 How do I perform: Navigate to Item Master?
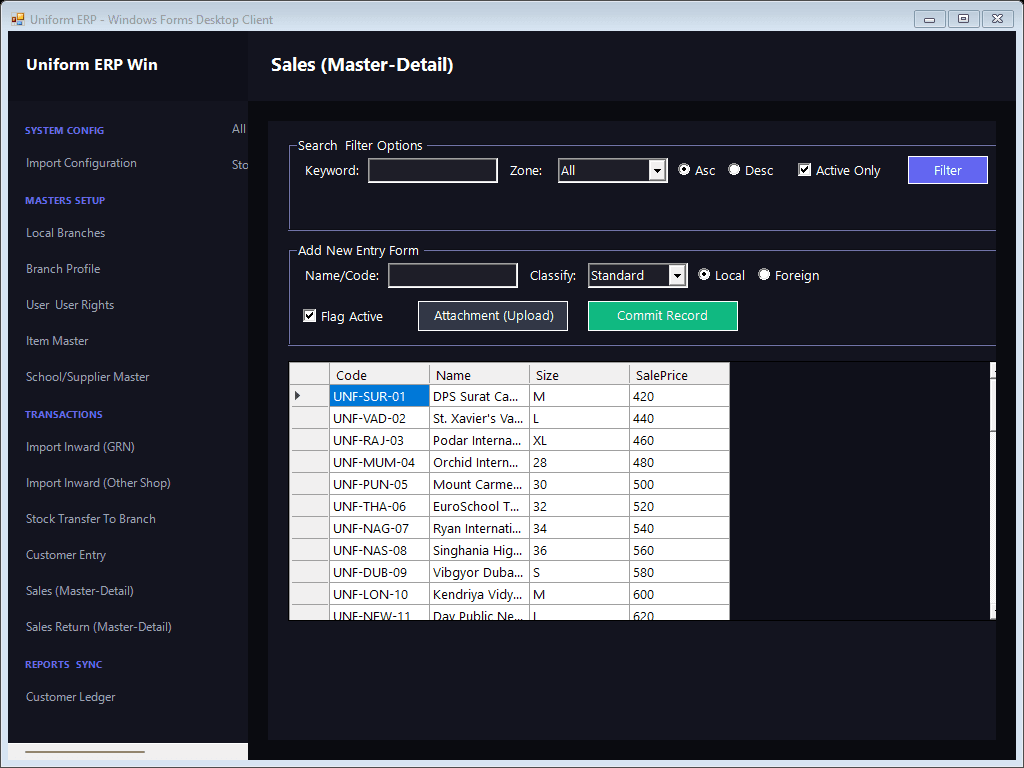(57, 340)
